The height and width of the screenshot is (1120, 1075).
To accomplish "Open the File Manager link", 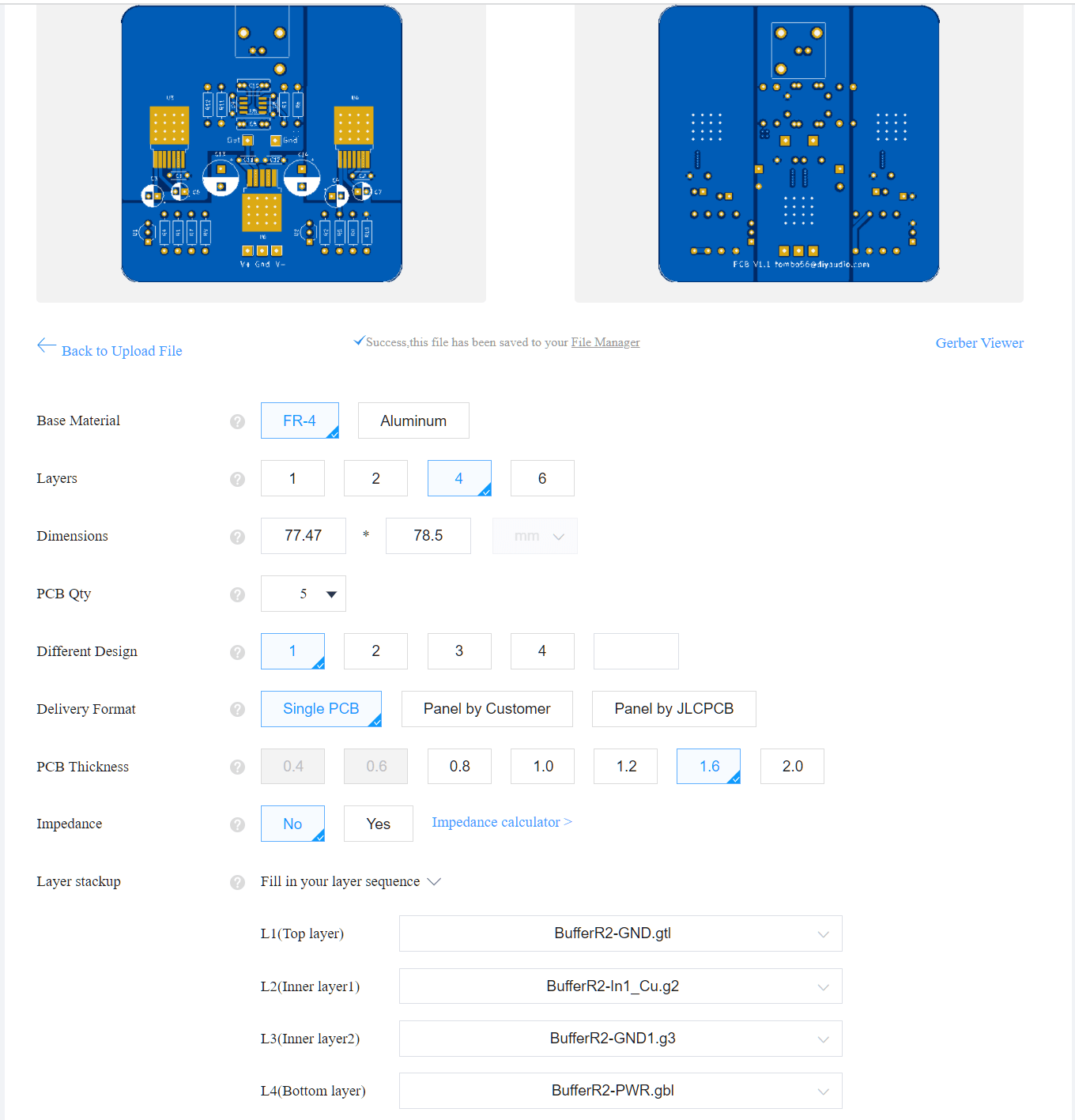I will click(605, 342).
